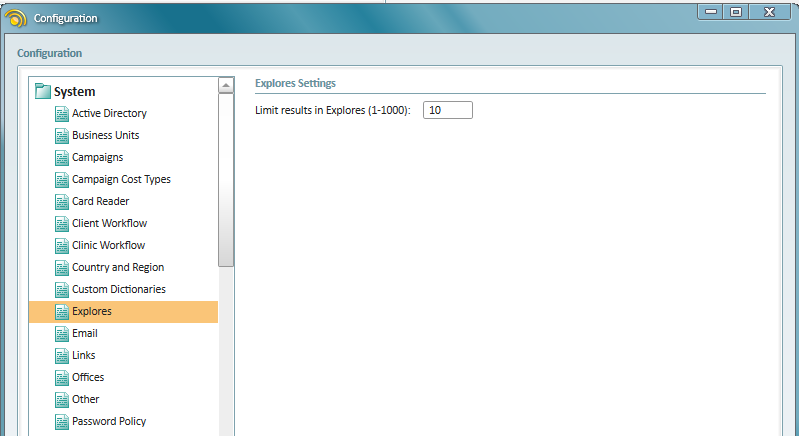Select Card Reader in the tree
This screenshot has height=436, width=799.
click(100, 201)
